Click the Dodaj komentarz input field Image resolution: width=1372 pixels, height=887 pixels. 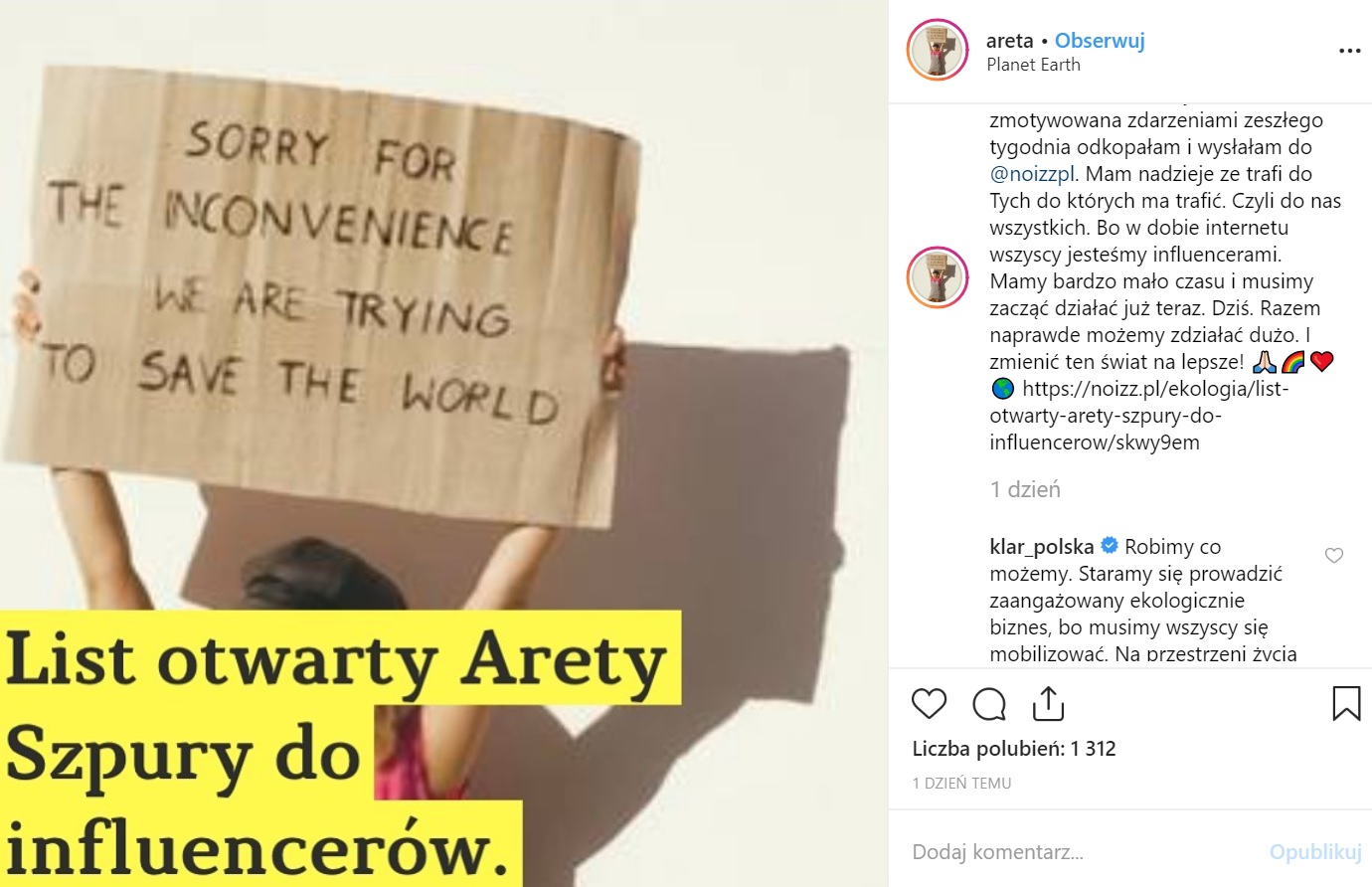tap(1084, 852)
